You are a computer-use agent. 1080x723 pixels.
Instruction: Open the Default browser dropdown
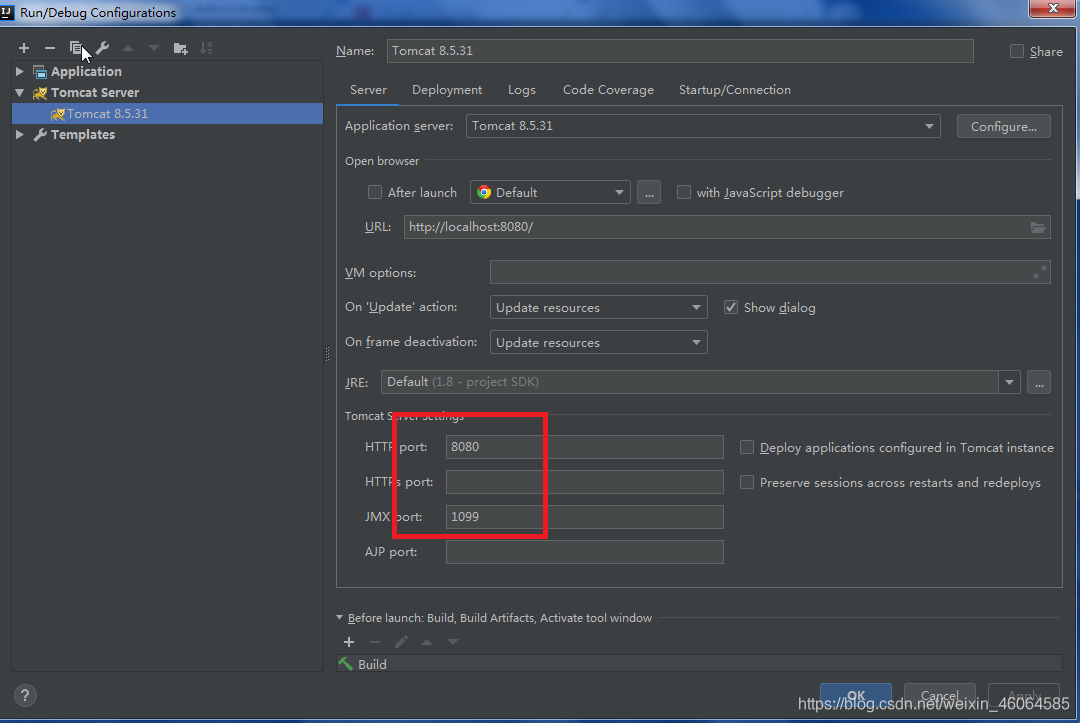coord(550,193)
